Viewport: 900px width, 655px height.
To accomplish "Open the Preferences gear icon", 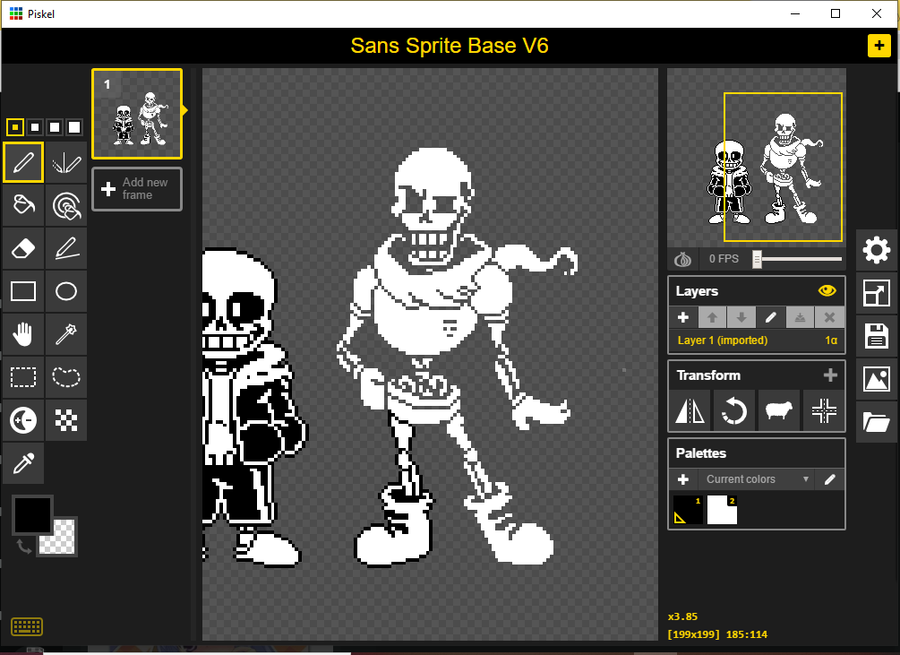I will pyautogui.click(x=876, y=250).
